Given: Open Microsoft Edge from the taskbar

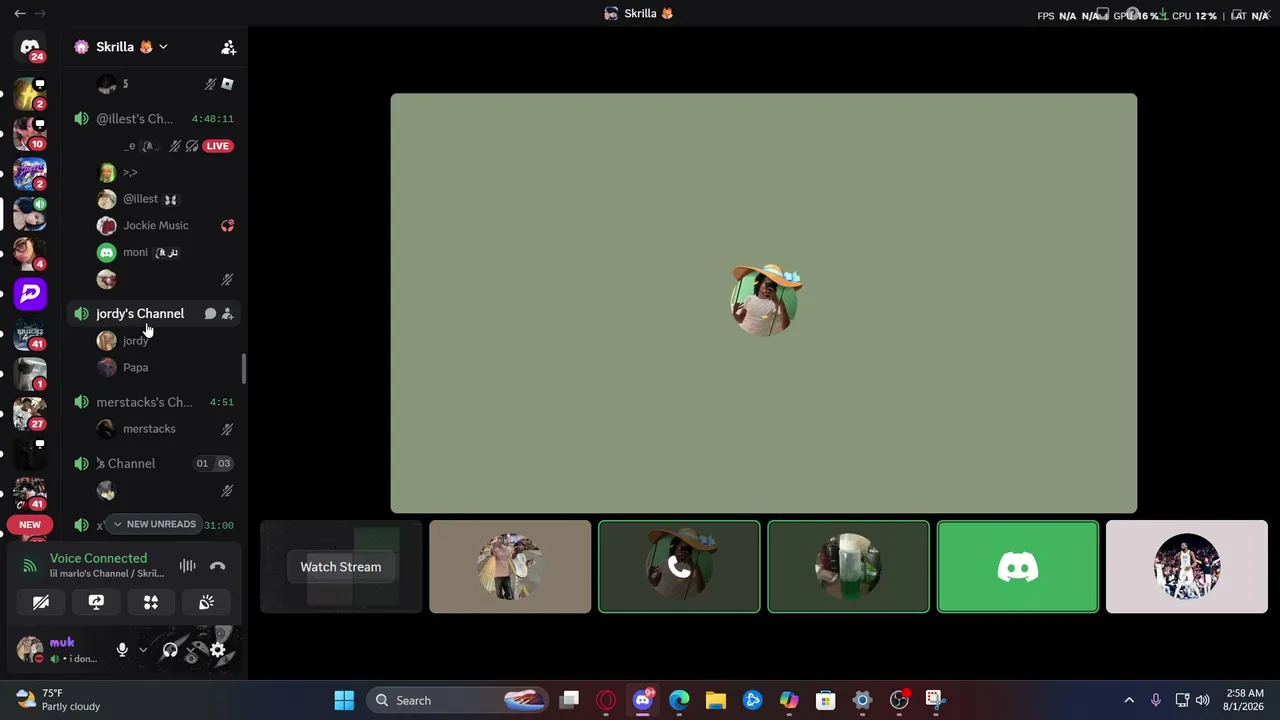Looking at the screenshot, I should click(x=679, y=700).
